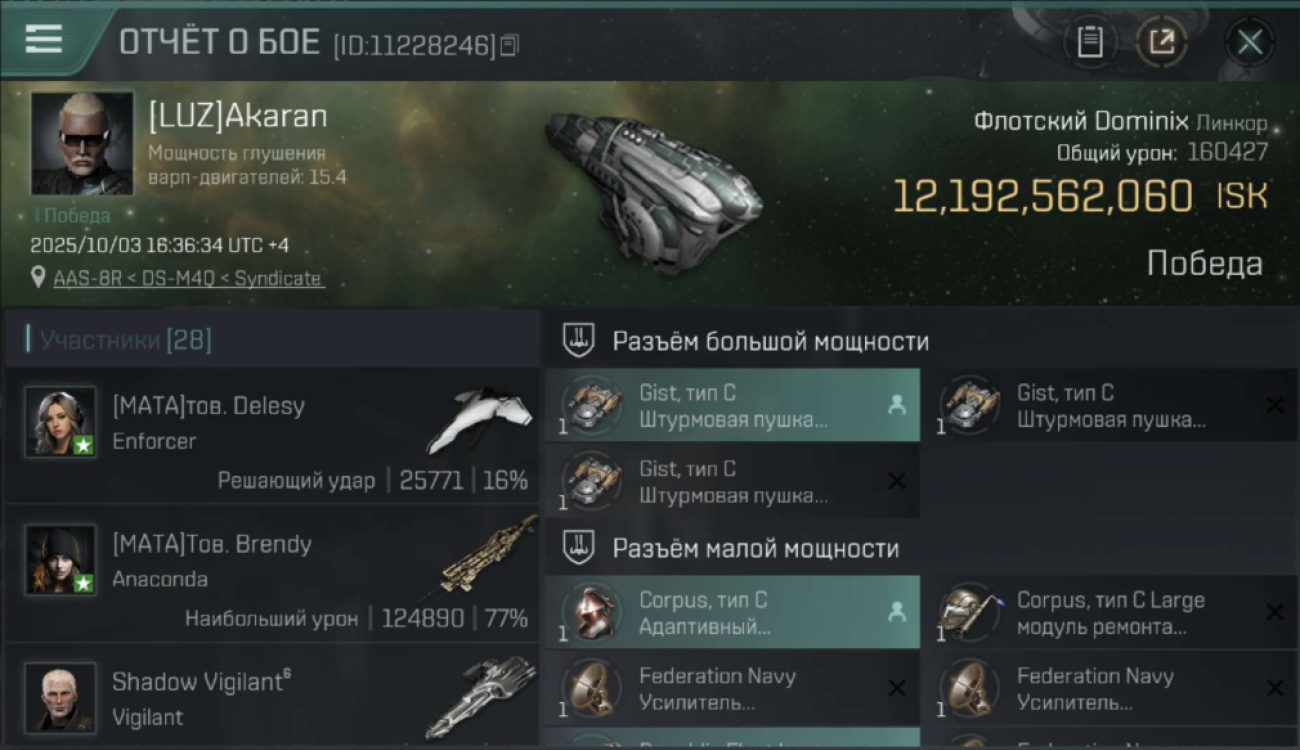1300x750 pixels.
Task: Copy the battle report ID
Action: pos(510,45)
